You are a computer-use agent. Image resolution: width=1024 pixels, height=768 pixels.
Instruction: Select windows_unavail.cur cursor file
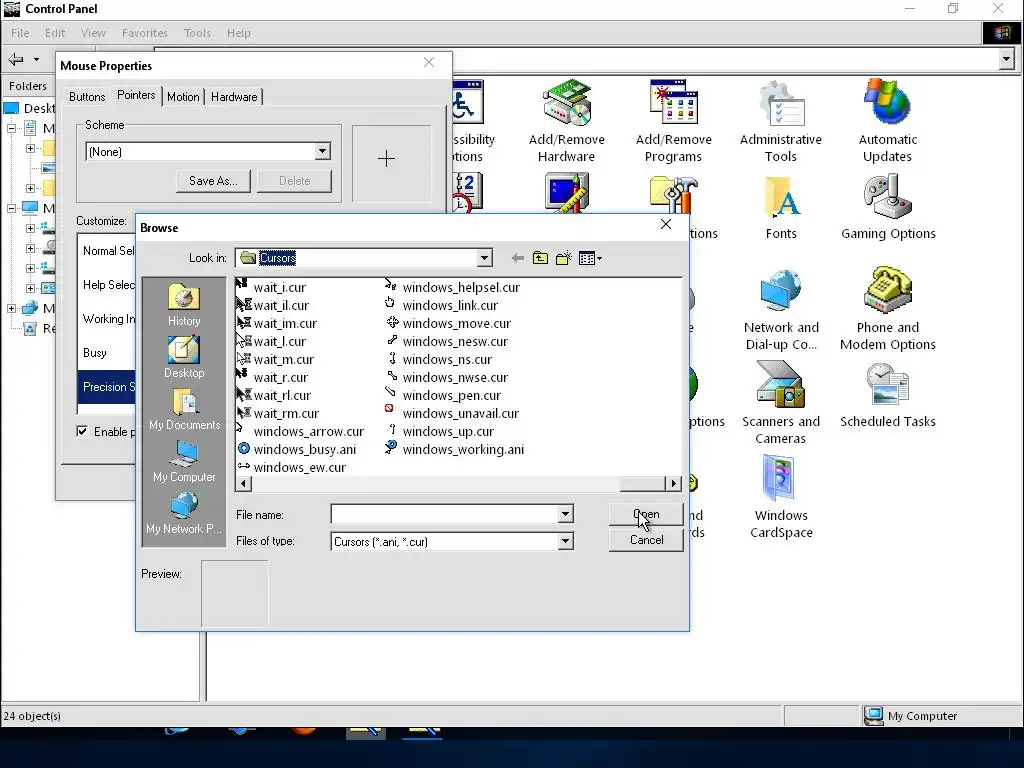click(x=452, y=413)
